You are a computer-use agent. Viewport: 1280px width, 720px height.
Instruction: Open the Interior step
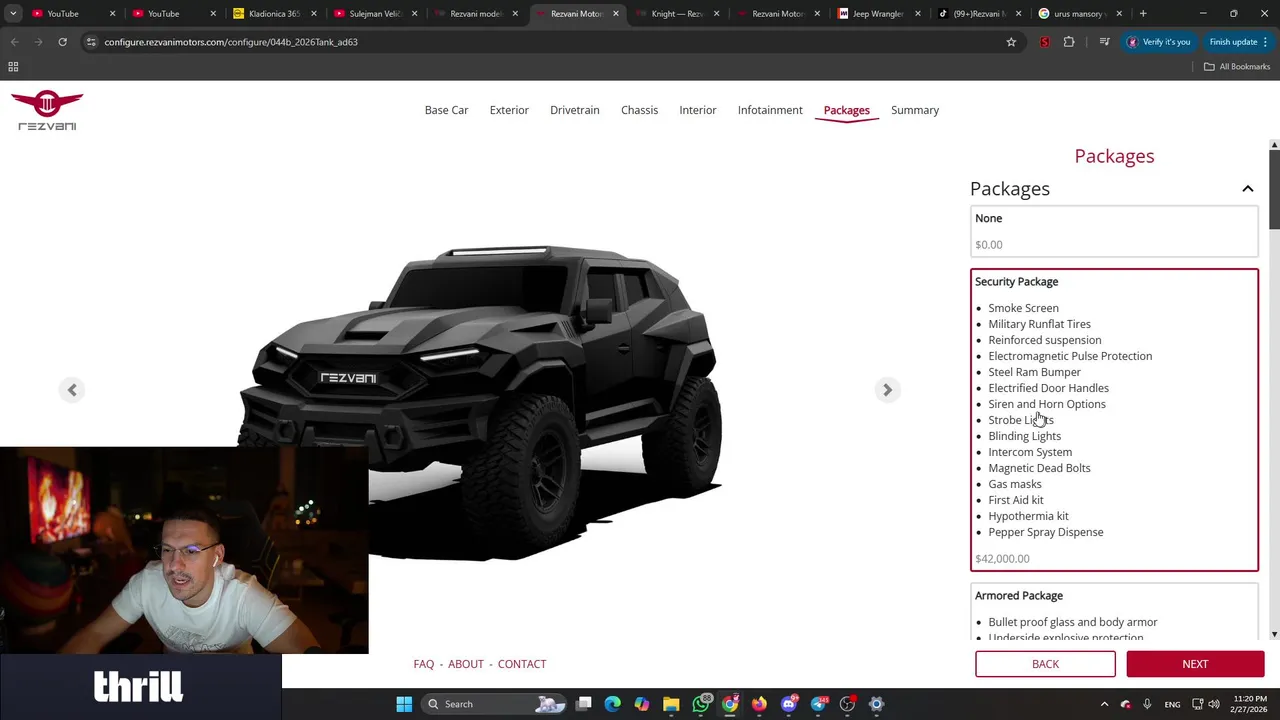698,110
